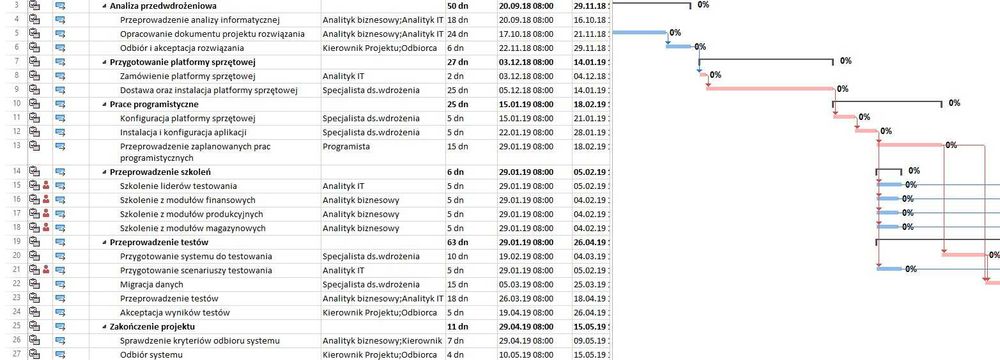Collapse the Przeprowadzenie szkoleń summary task
Viewport: 1000px width, 360px height.
click(105, 172)
